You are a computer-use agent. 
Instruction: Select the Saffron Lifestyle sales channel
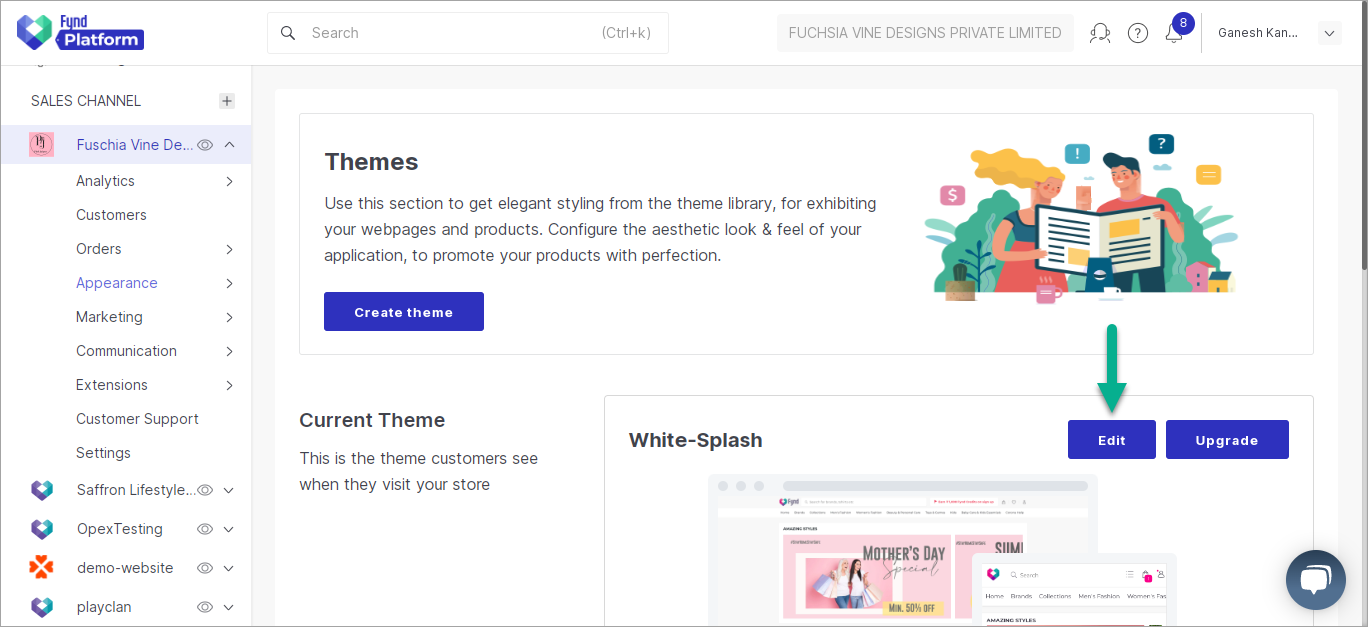(x=136, y=490)
